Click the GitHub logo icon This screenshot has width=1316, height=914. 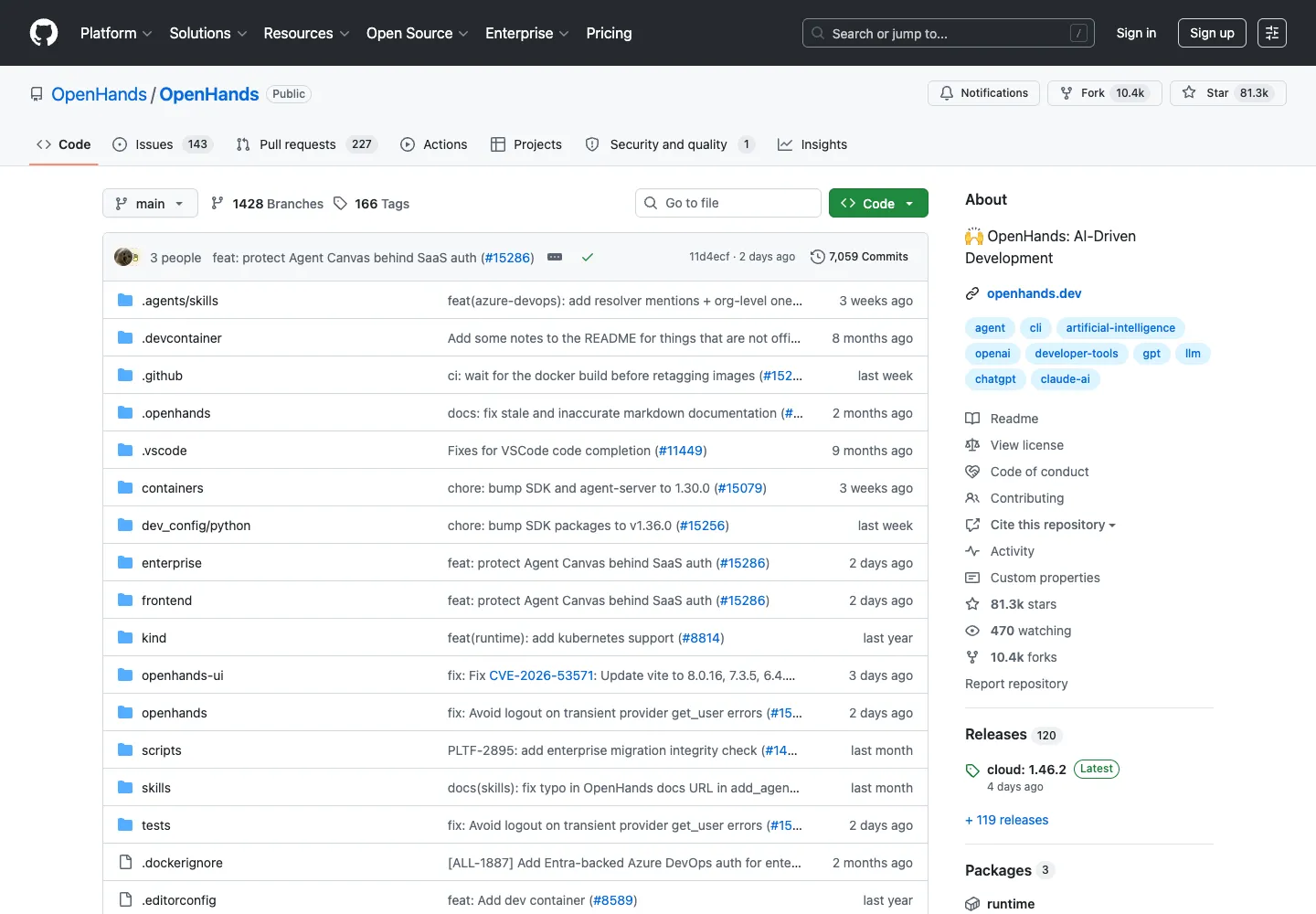pyautogui.click(x=44, y=33)
